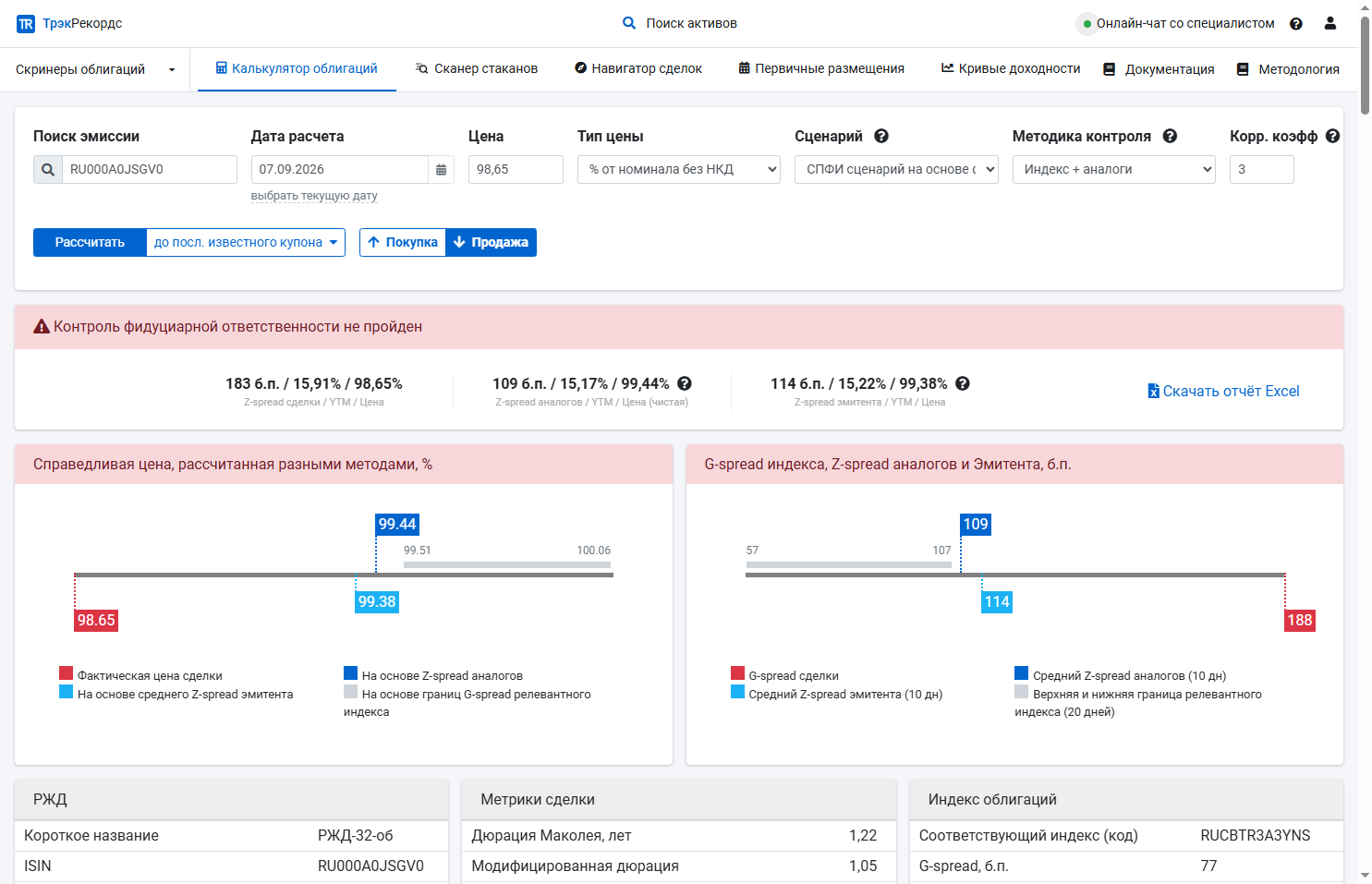Open the user profile icon
The height and width of the screenshot is (884, 1372).
[x=1330, y=23]
